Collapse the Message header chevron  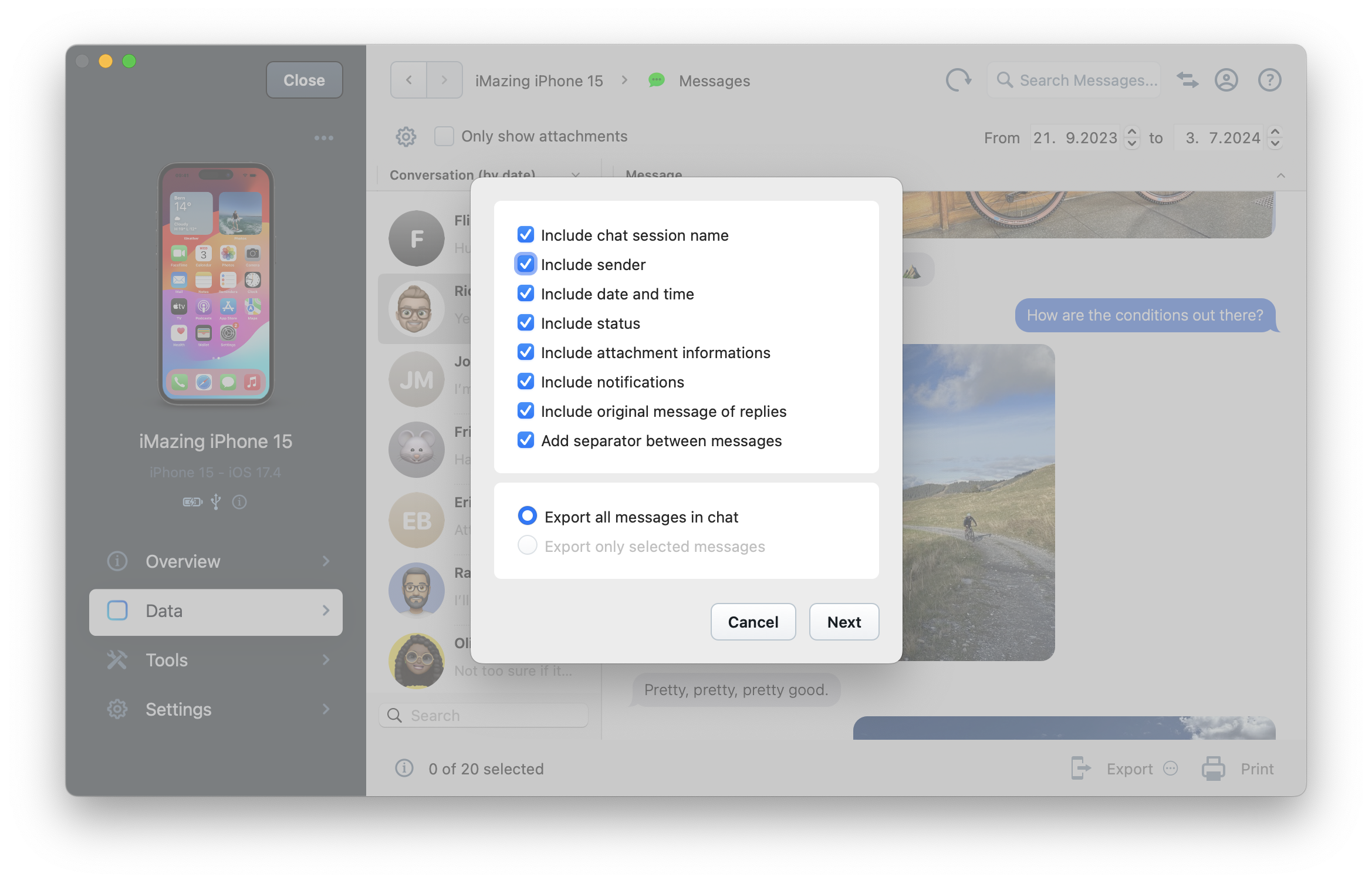click(1281, 175)
